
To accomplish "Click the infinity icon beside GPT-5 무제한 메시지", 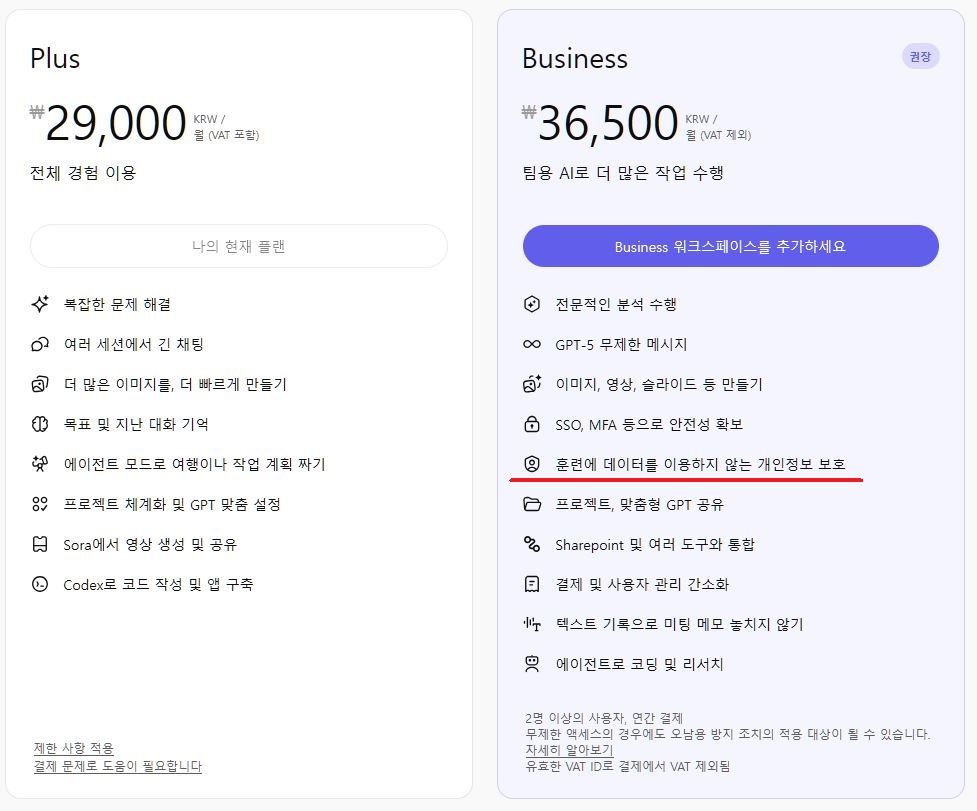I will [532, 344].
